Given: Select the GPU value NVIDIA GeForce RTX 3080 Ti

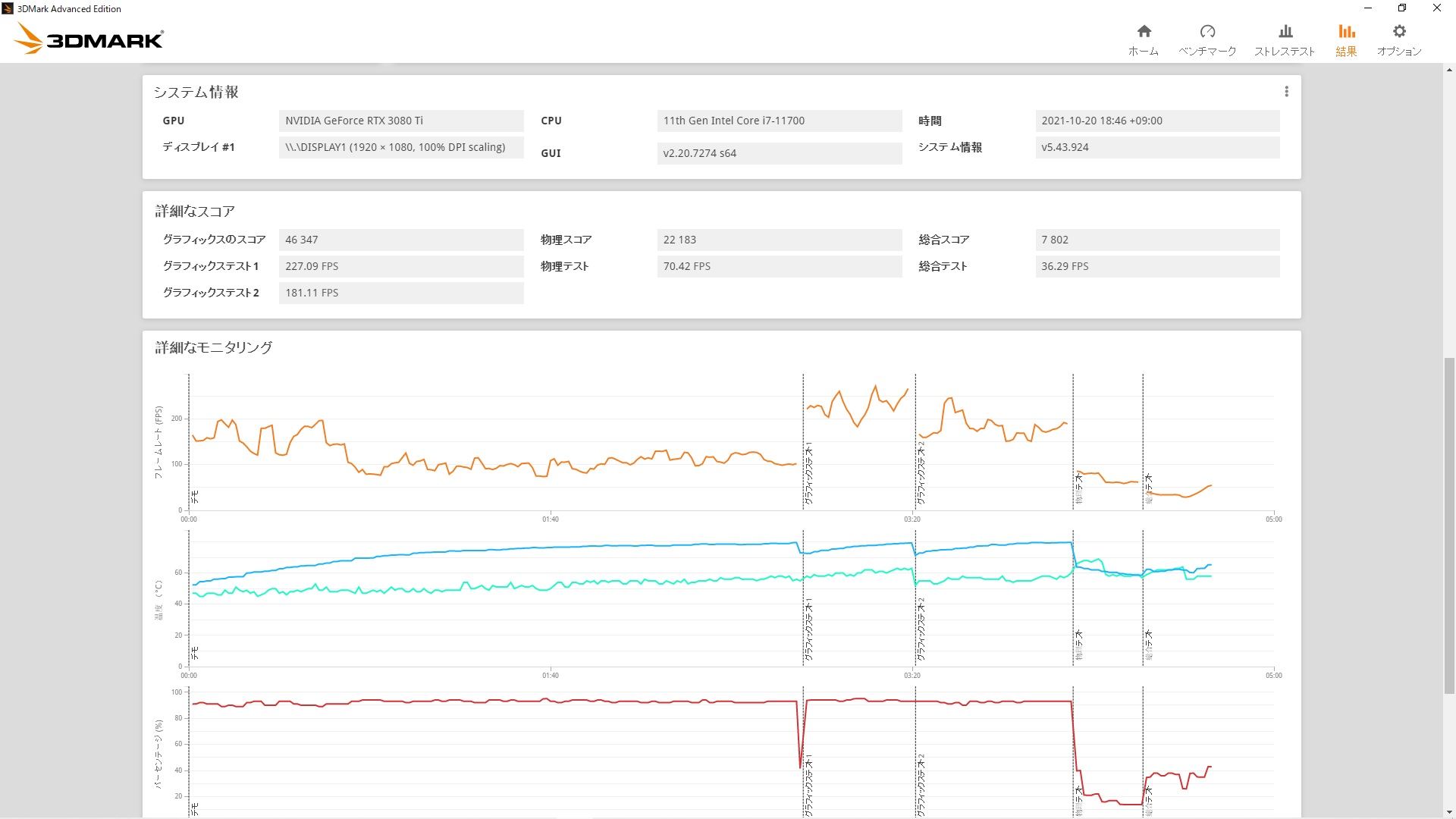Looking at the screenshot, I should click(401, 121).
